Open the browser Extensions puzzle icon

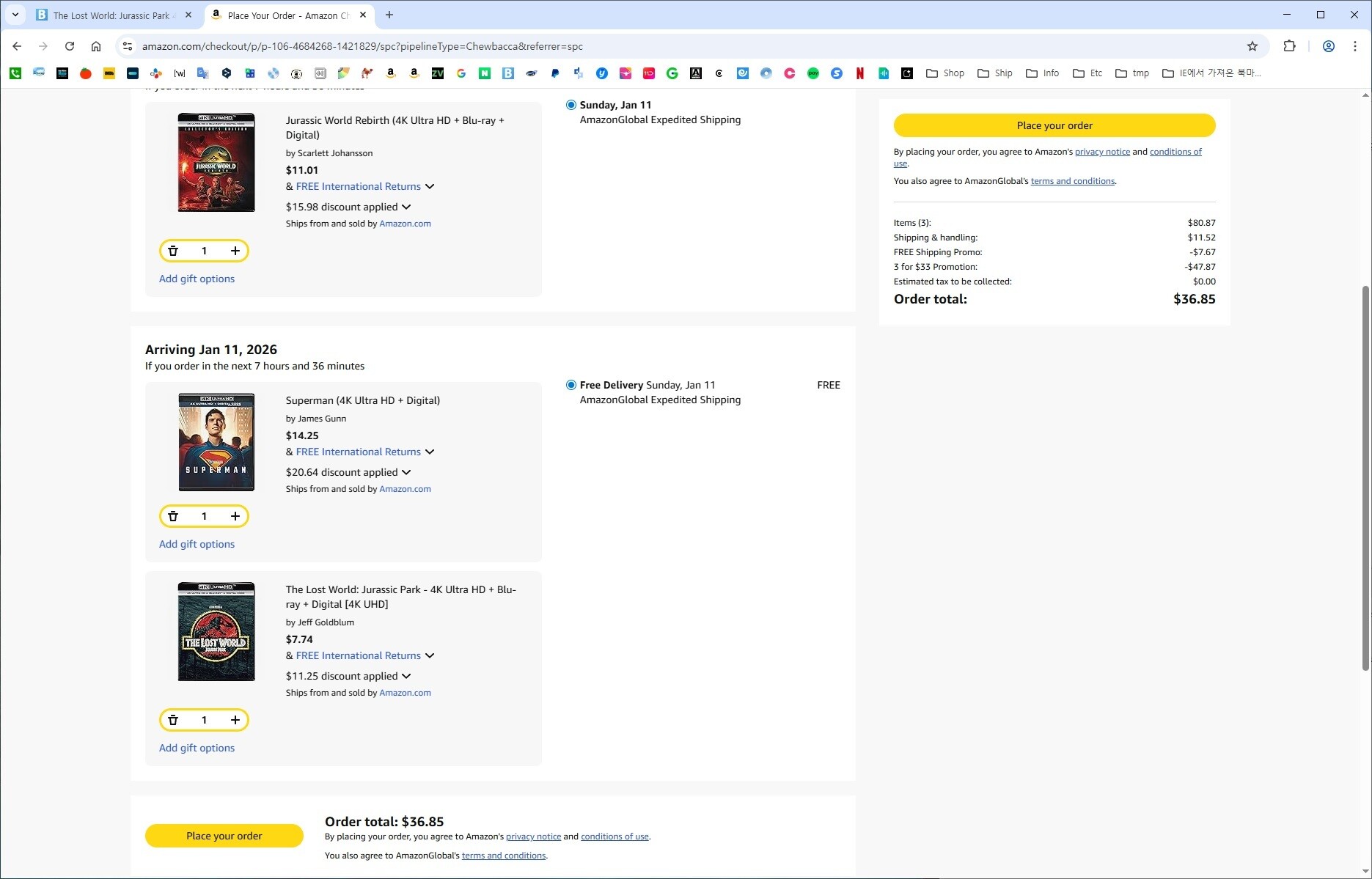click(x=1289, y=46)
